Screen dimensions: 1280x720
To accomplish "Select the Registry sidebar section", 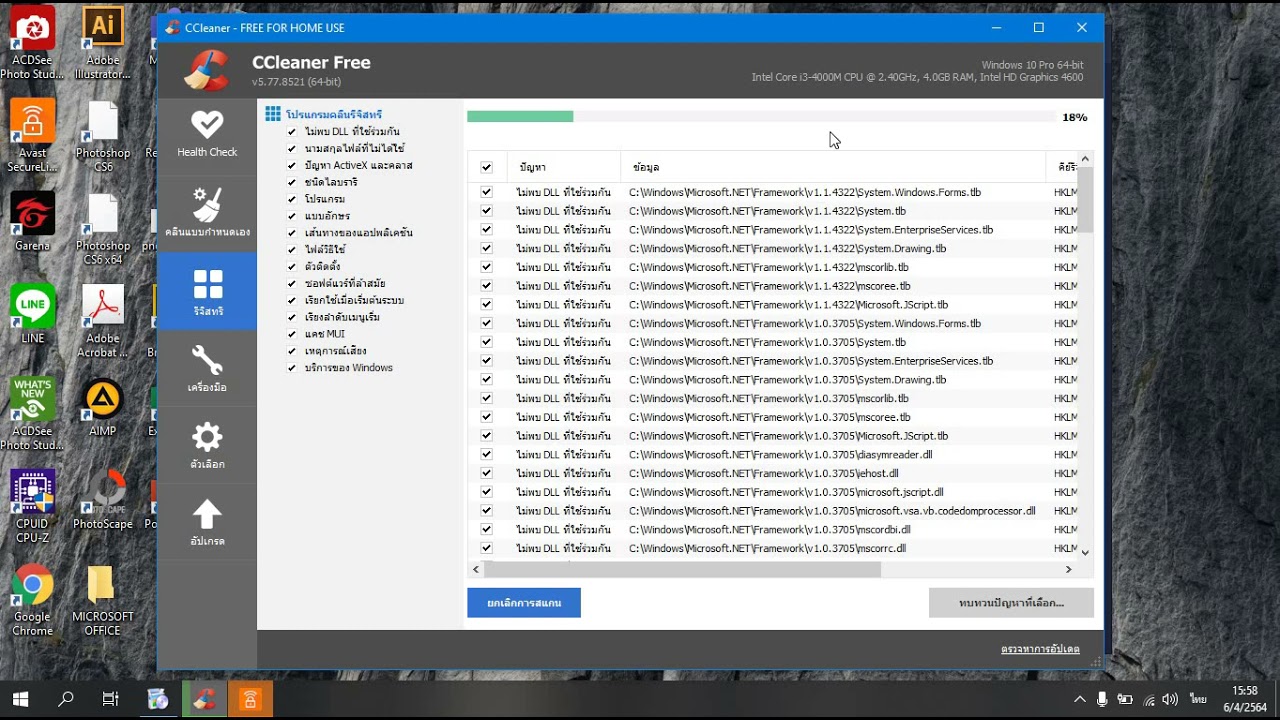I will [207, 291].
